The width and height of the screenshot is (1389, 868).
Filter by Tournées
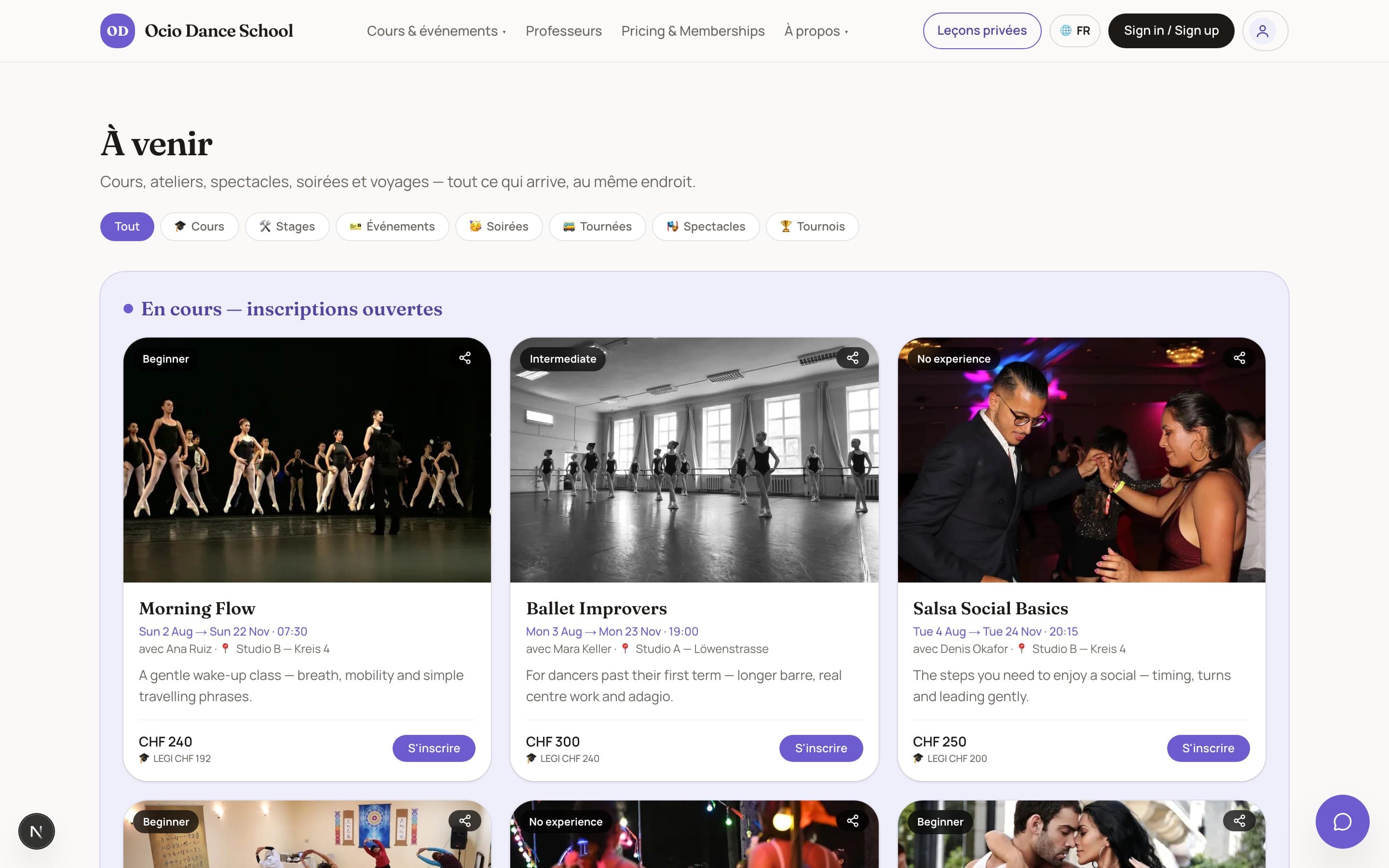click(x=597, y=227)
